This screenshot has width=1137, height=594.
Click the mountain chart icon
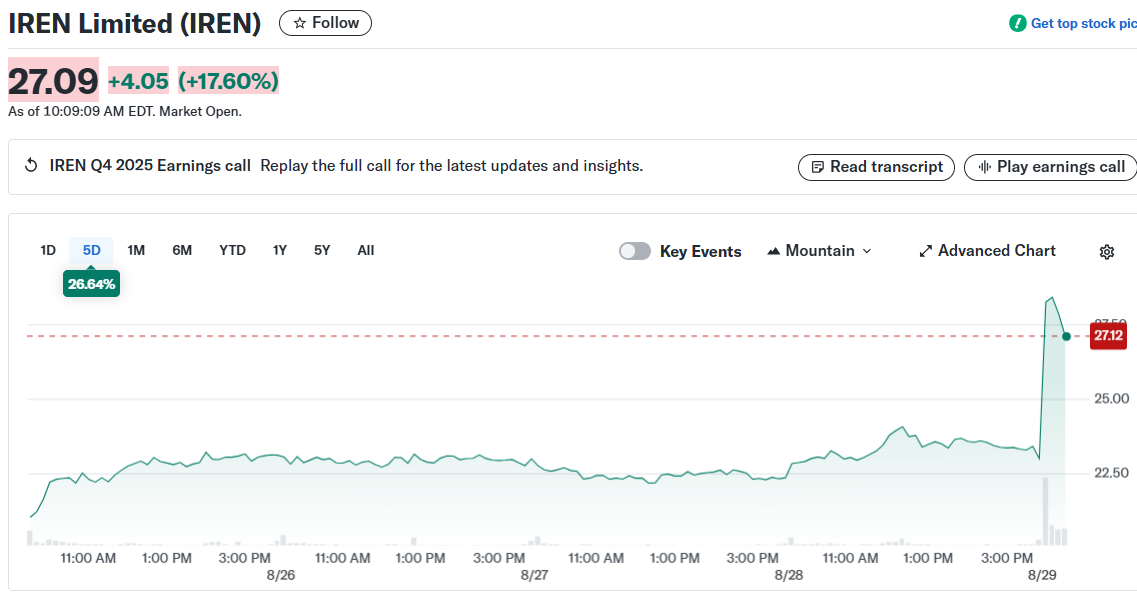click(x=774, y=251)
